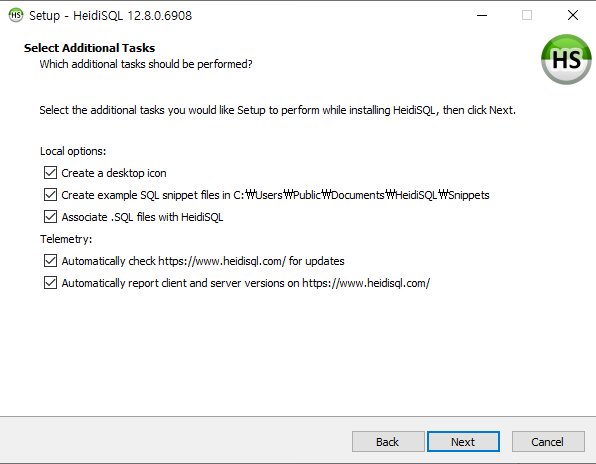Uncheck automatic client and server version reporting
This screenshot has width=596, height=464.
[x=51, y=283]
